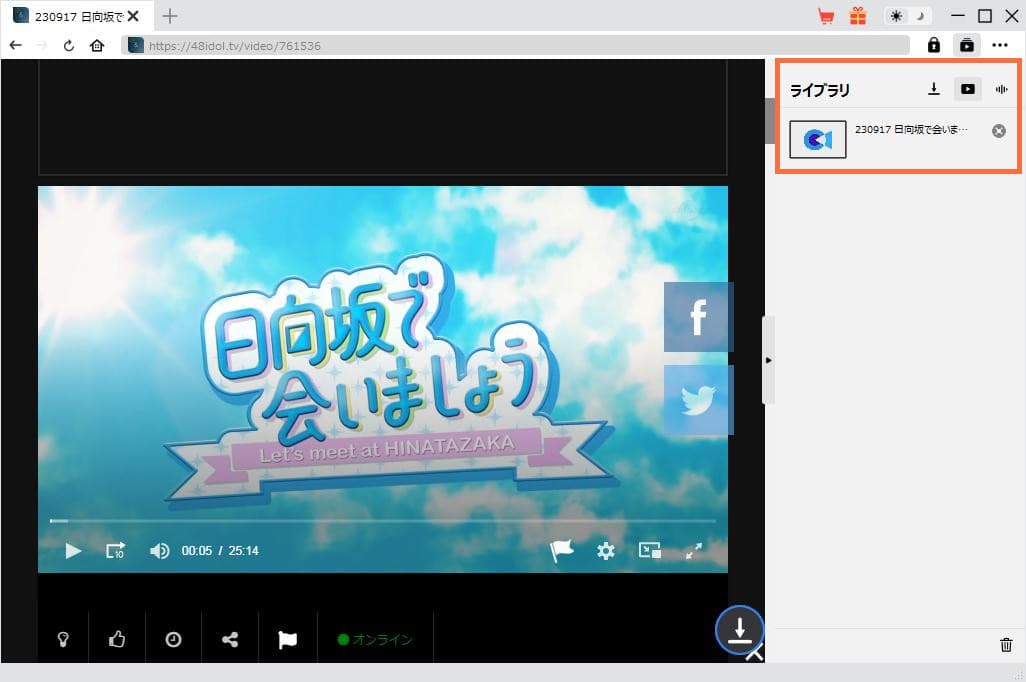Click the flag icon in player controls
The width and height of the screenshot is (1026, 682).
(x=561, y=550)
